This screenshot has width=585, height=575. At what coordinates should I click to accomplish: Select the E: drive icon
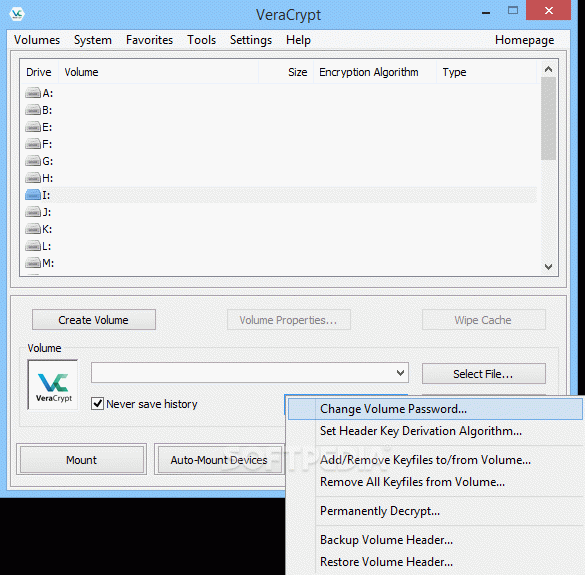tap(33, 127)
